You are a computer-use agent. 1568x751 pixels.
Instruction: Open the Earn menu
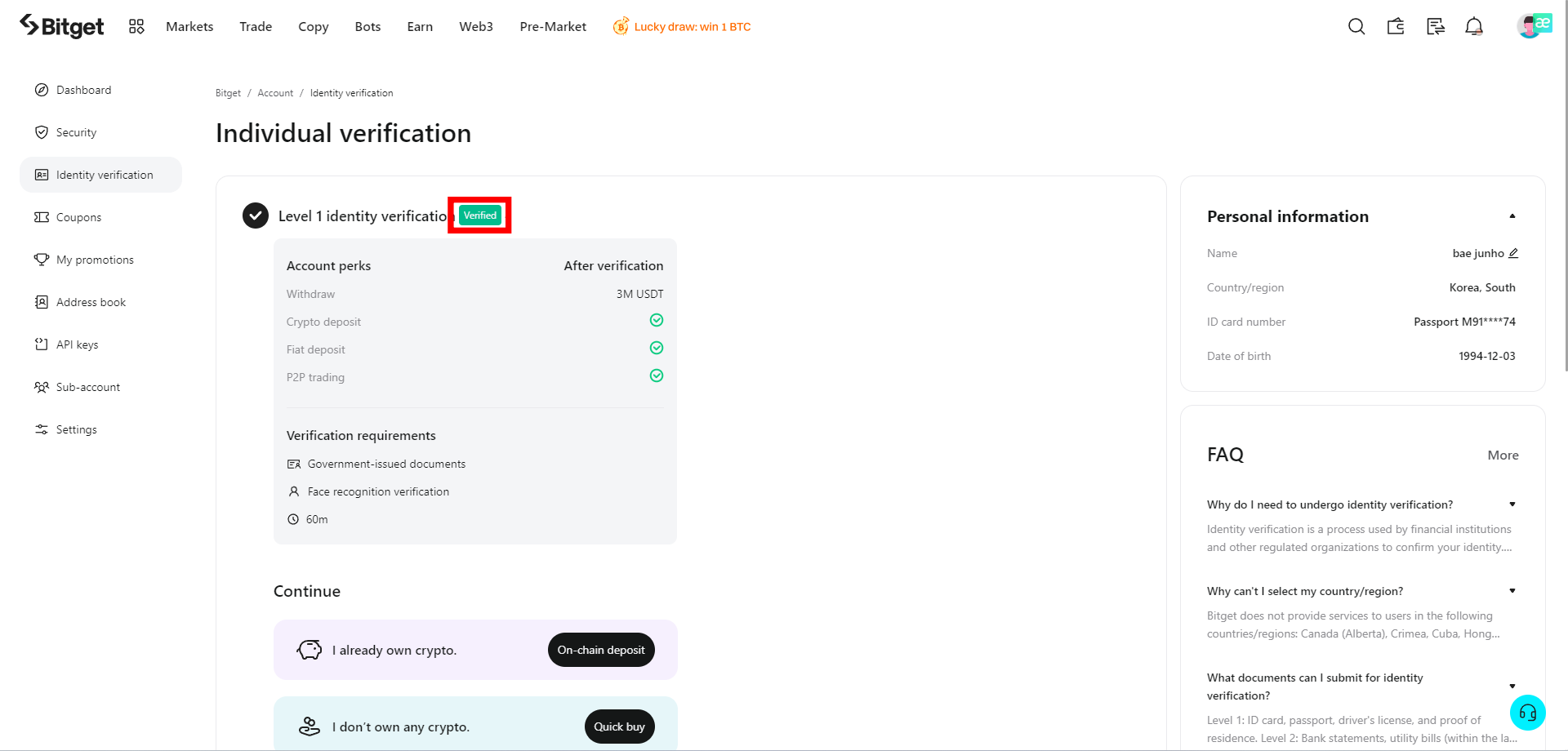pos(420,27)
